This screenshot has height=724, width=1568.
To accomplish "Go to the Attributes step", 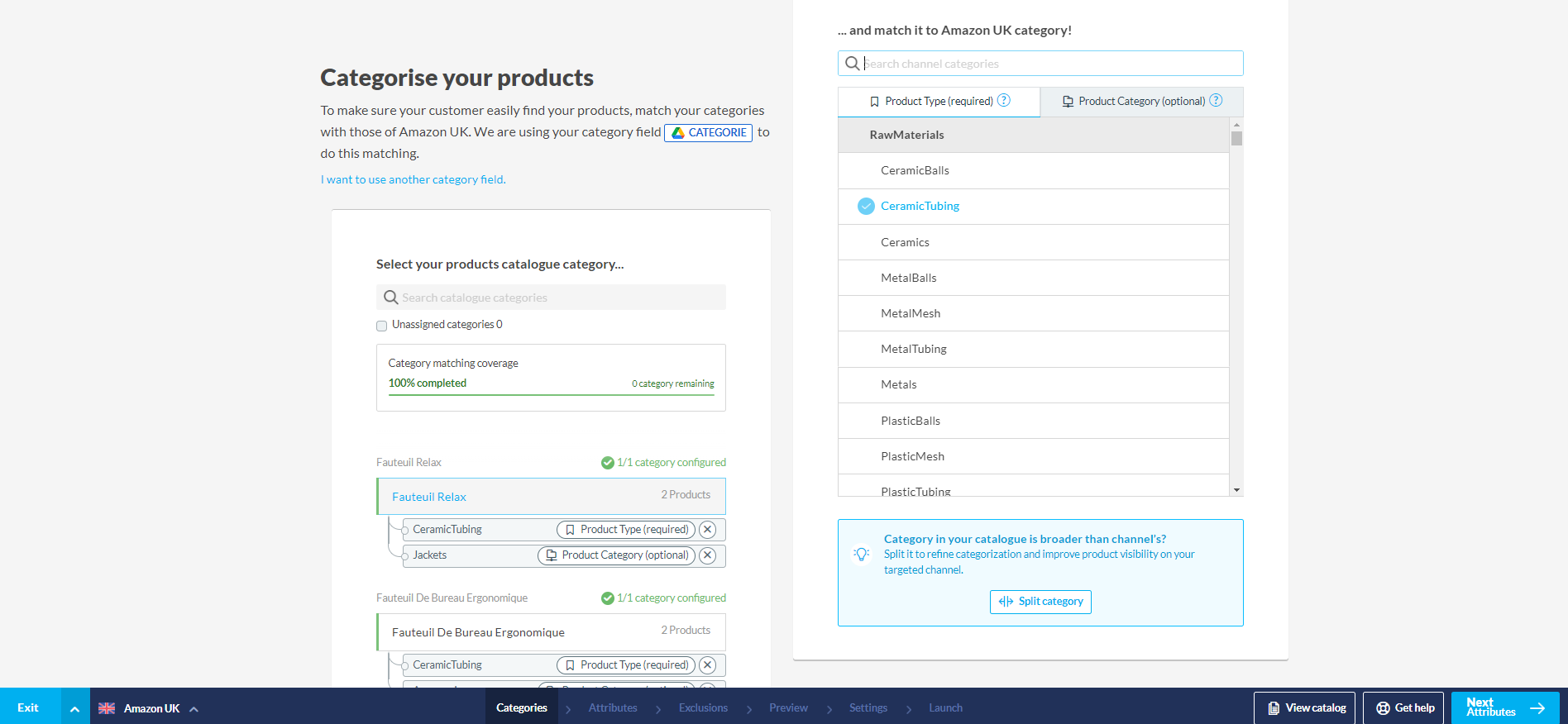I will tap(613, 708).
